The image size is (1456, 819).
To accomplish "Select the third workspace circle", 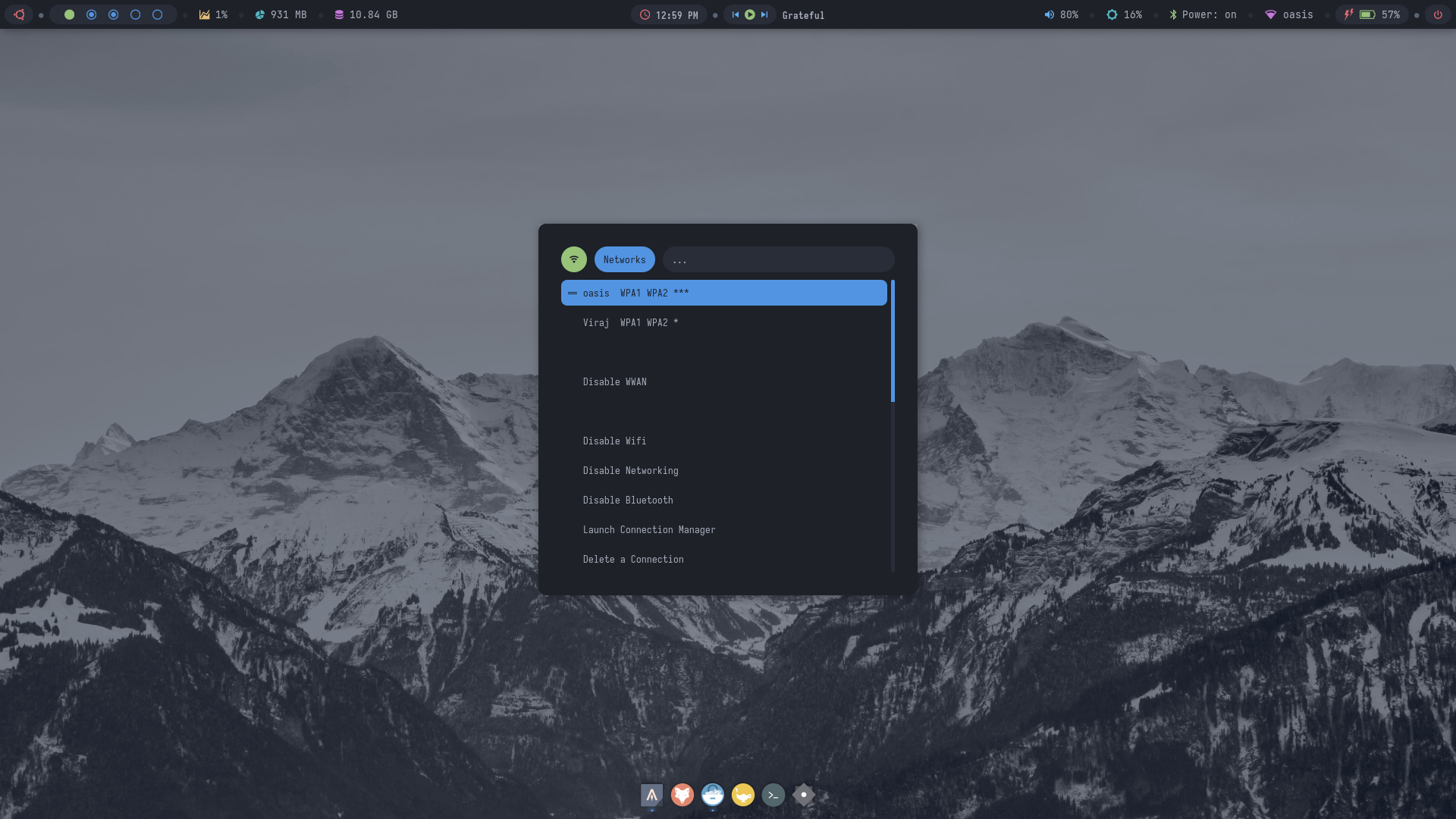I will click(x=114, y=14).
